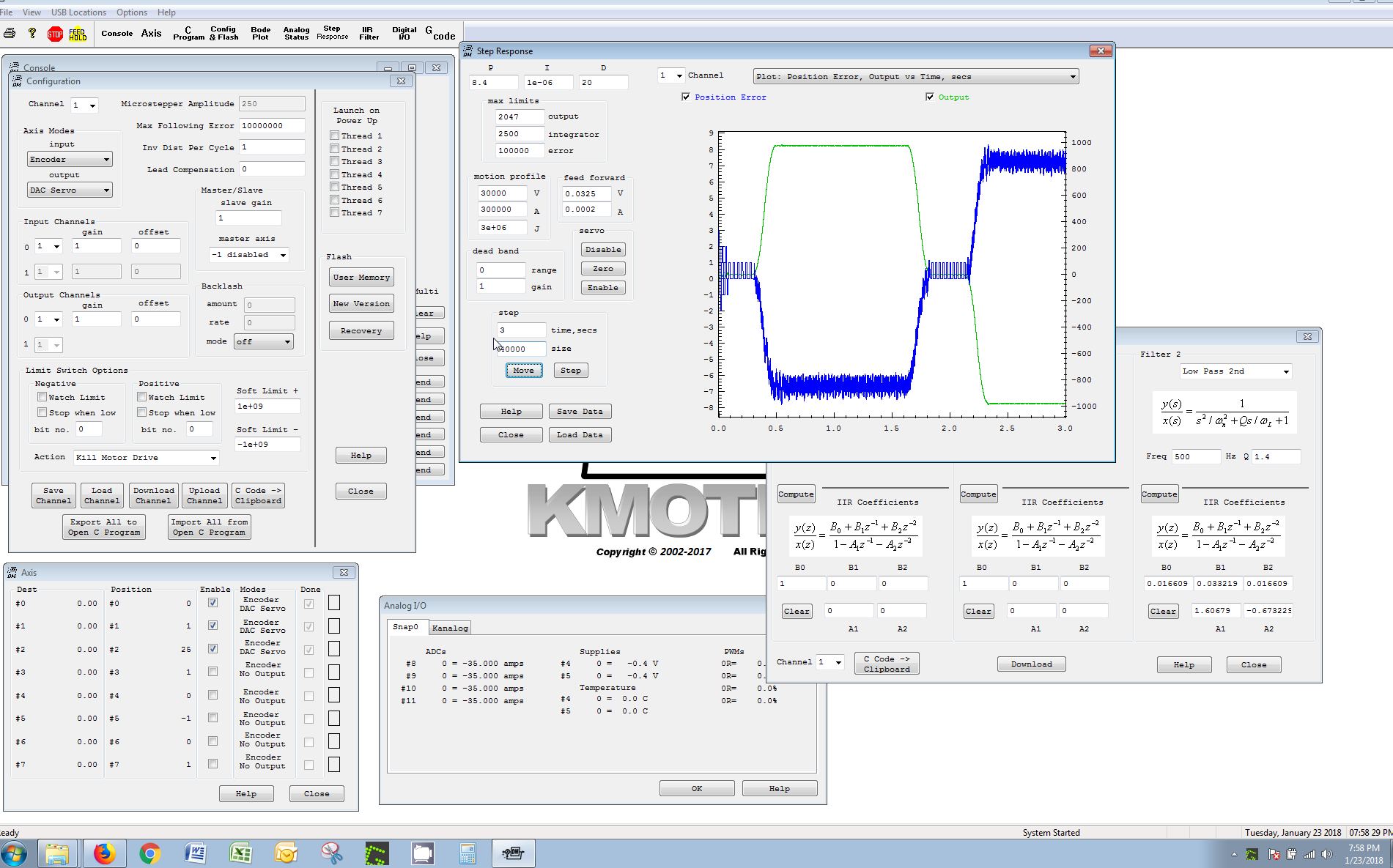
Task: Switch to the Kanalog tab
Action: [449, 628]
